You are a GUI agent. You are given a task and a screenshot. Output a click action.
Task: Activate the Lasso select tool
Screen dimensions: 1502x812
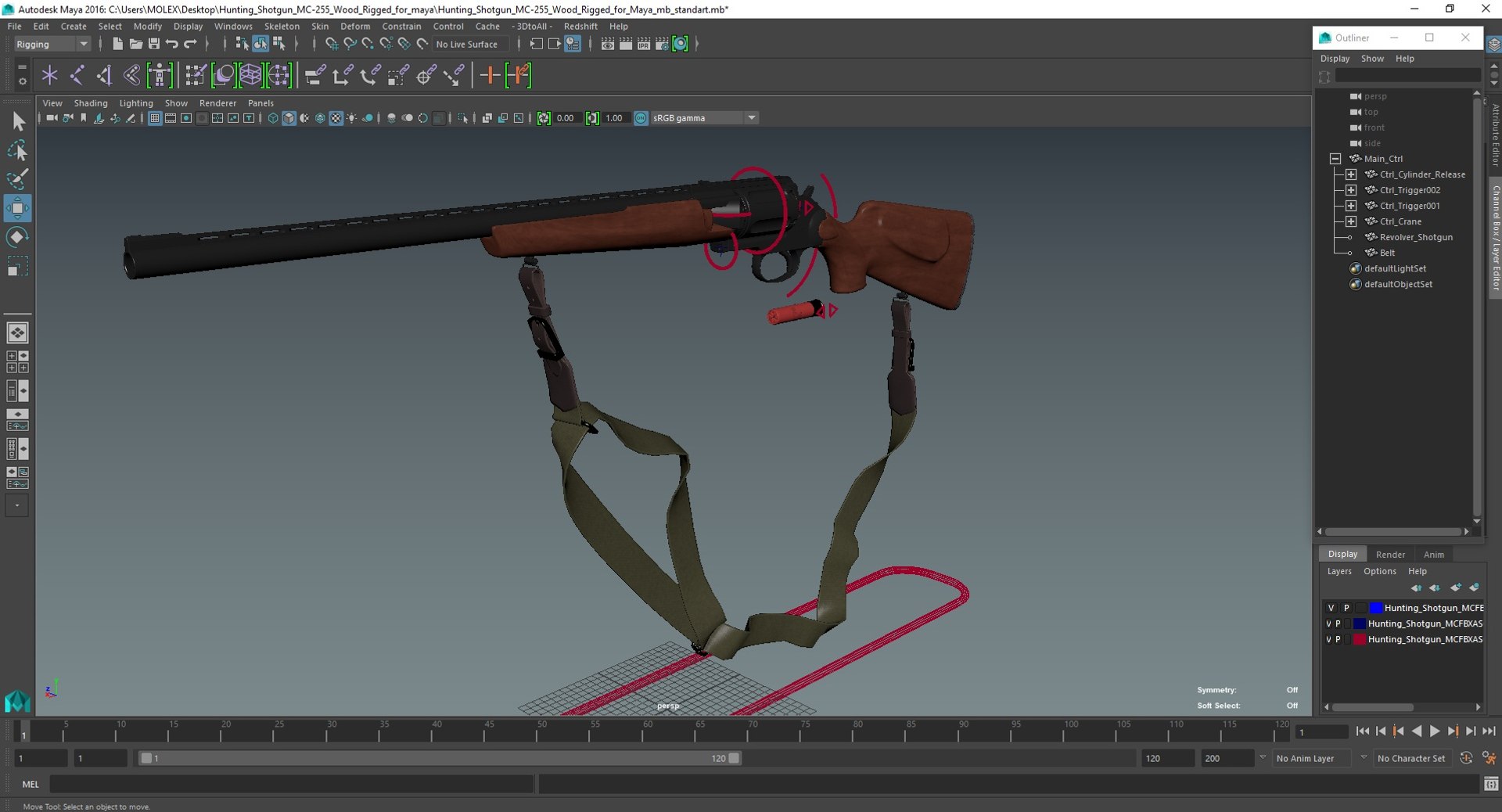click(18, 150)
